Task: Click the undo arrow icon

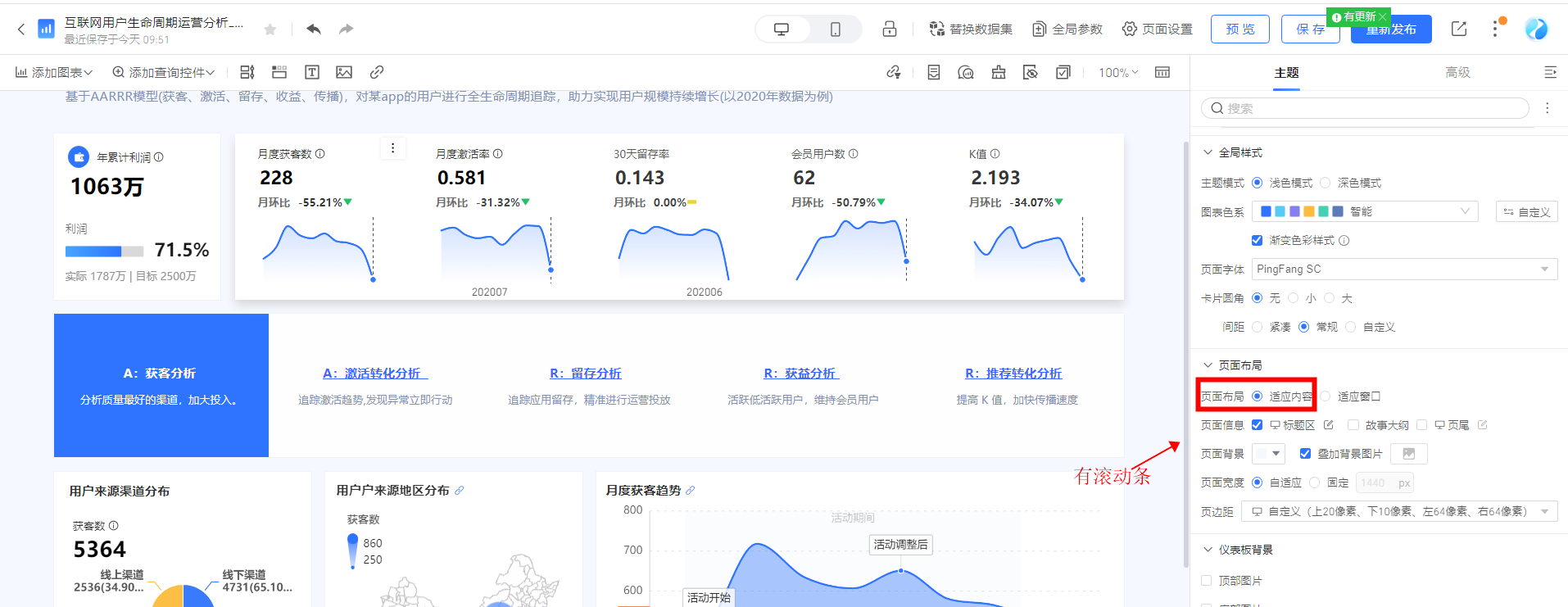Action: (x=314, y=29)
